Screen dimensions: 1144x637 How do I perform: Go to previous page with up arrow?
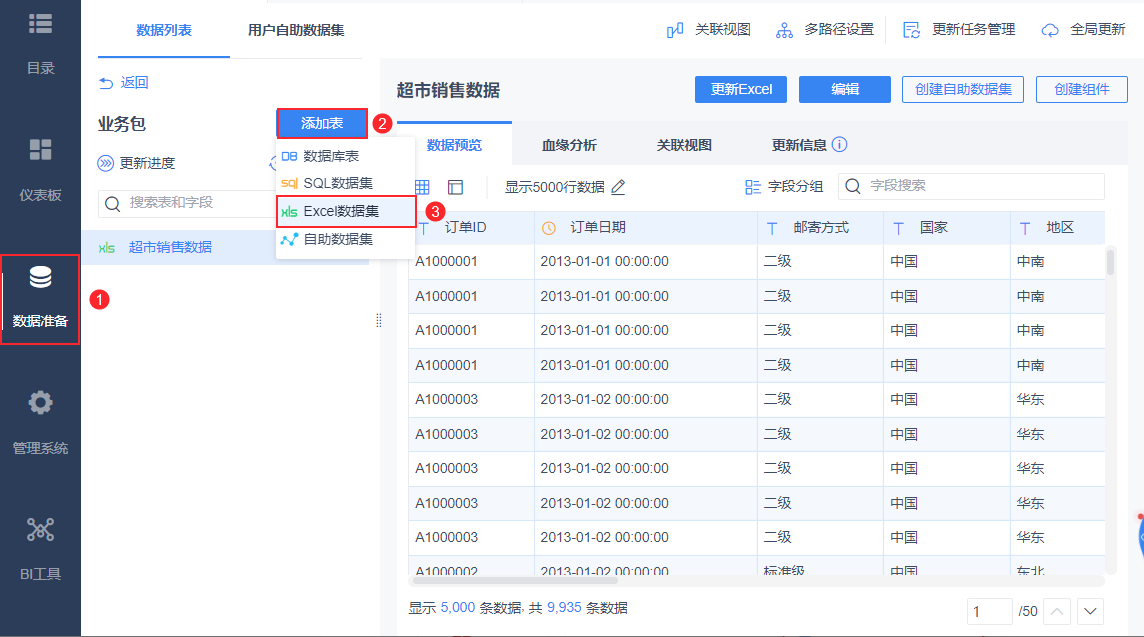pyautogui.click(x=1057, y=611)
